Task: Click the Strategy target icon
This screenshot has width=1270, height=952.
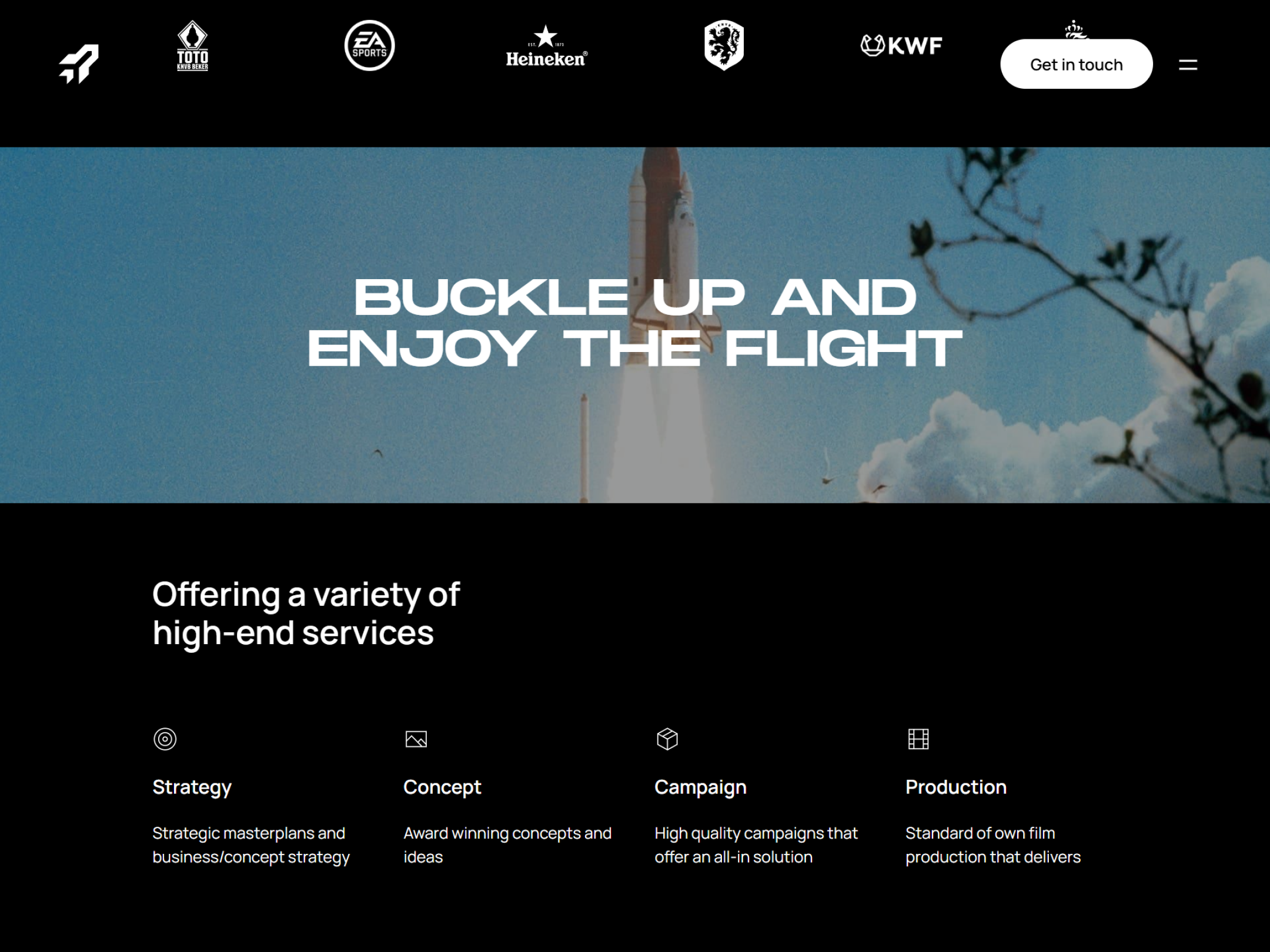Action: 165,739
